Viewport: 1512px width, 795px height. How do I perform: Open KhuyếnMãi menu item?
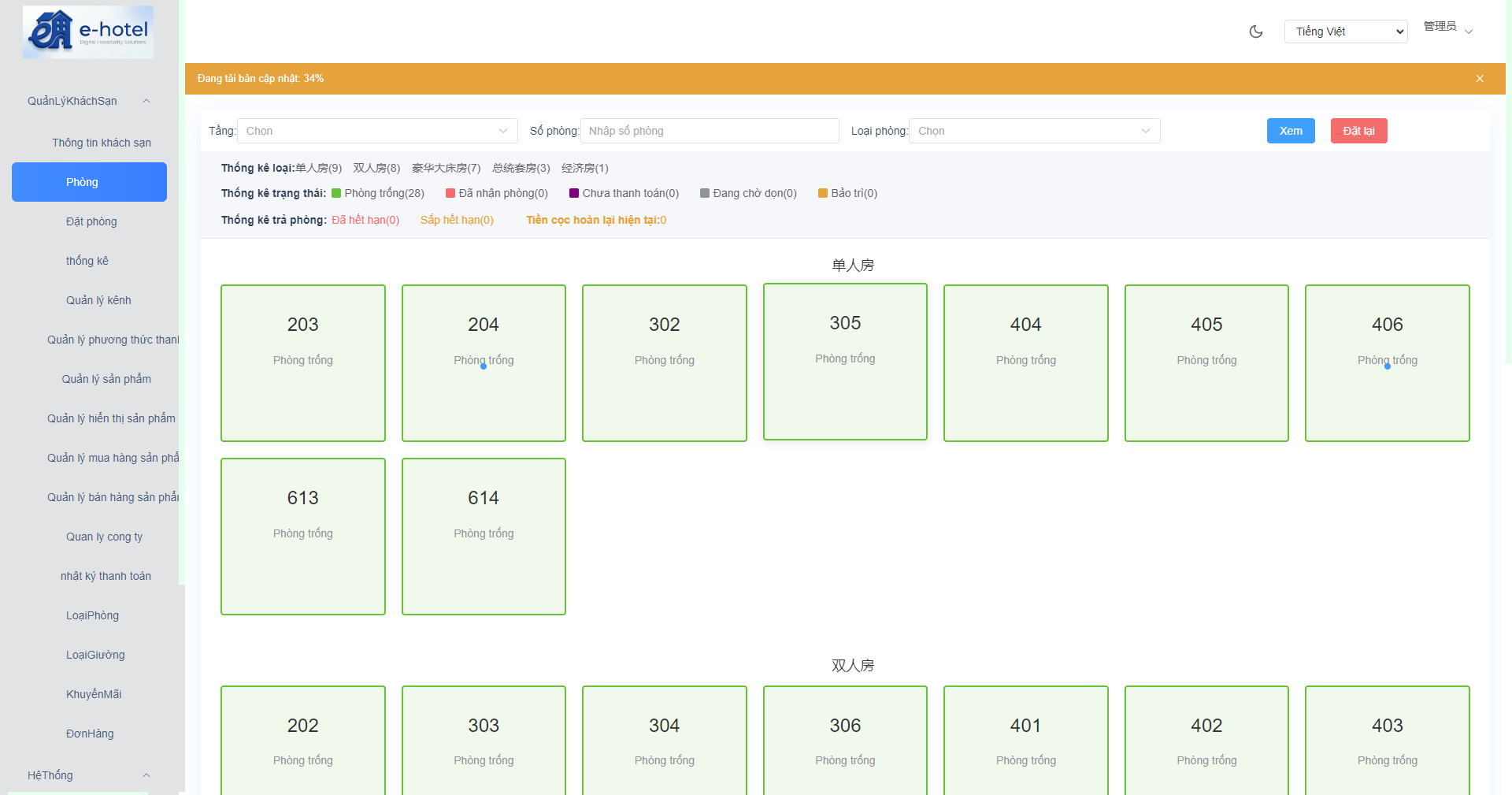[x=94, y=694]
